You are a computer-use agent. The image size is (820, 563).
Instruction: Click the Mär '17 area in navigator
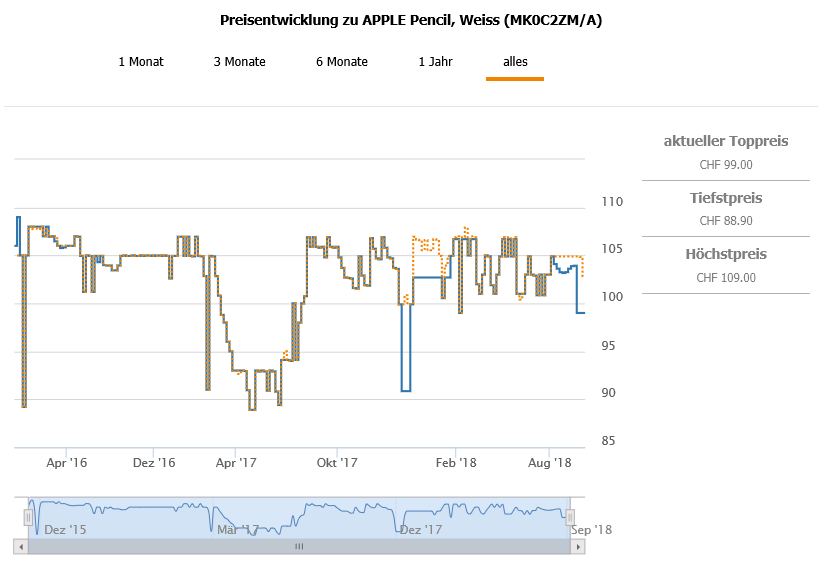click(238, 529)
